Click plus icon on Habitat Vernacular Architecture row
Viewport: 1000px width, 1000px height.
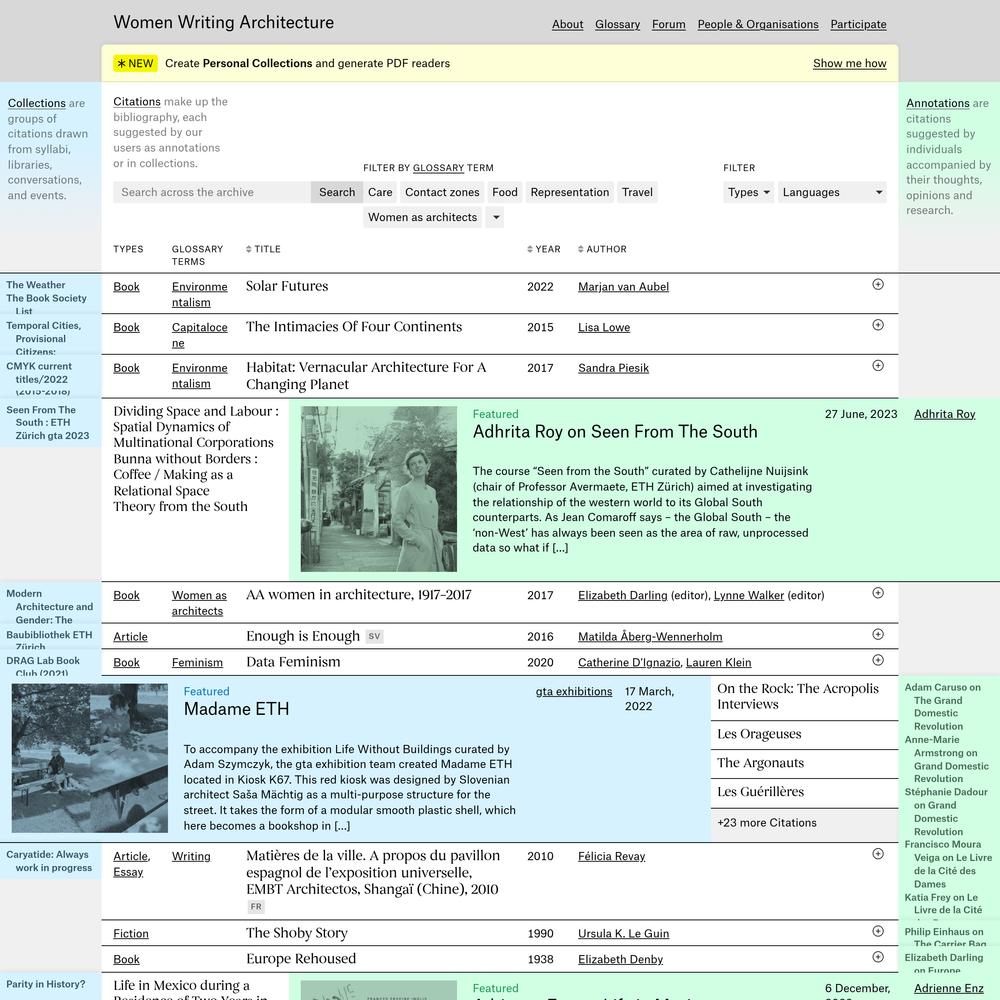(878, 366)
